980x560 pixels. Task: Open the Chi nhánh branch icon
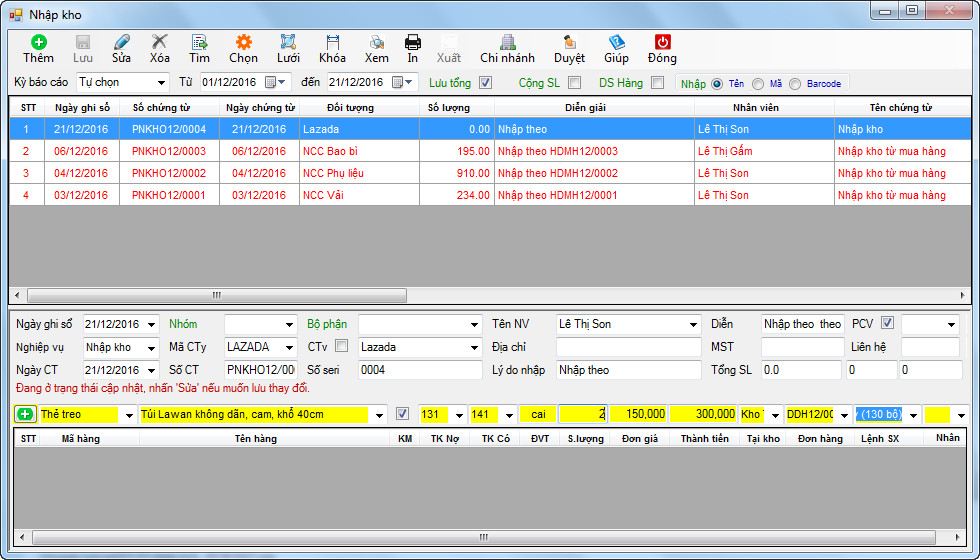coord(507,42)
